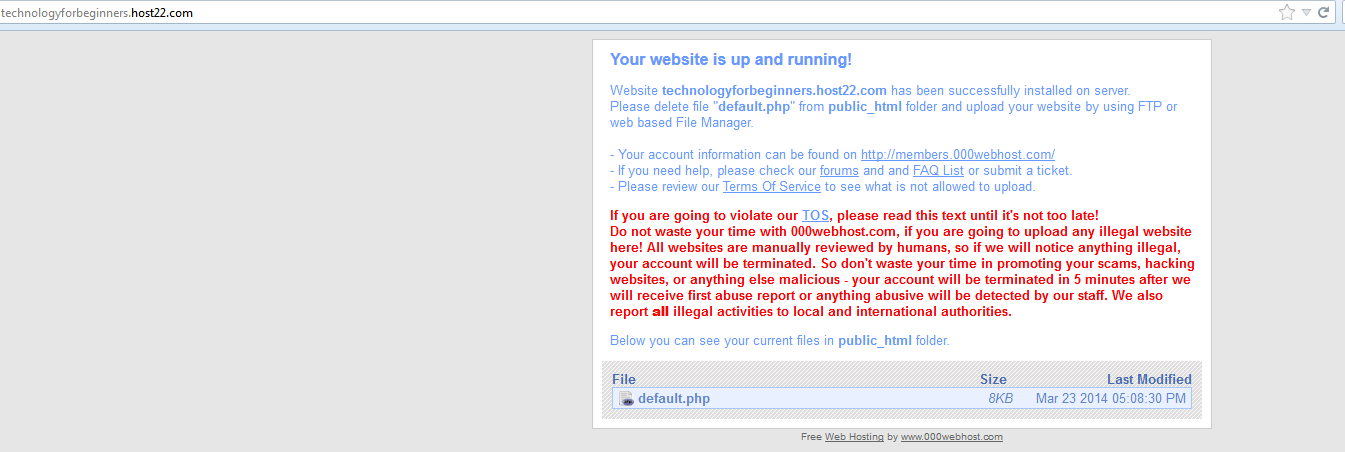The height and width of the screenshot is (452, 1345).
Task: Click the File column header
Action: tap(624, 380)
